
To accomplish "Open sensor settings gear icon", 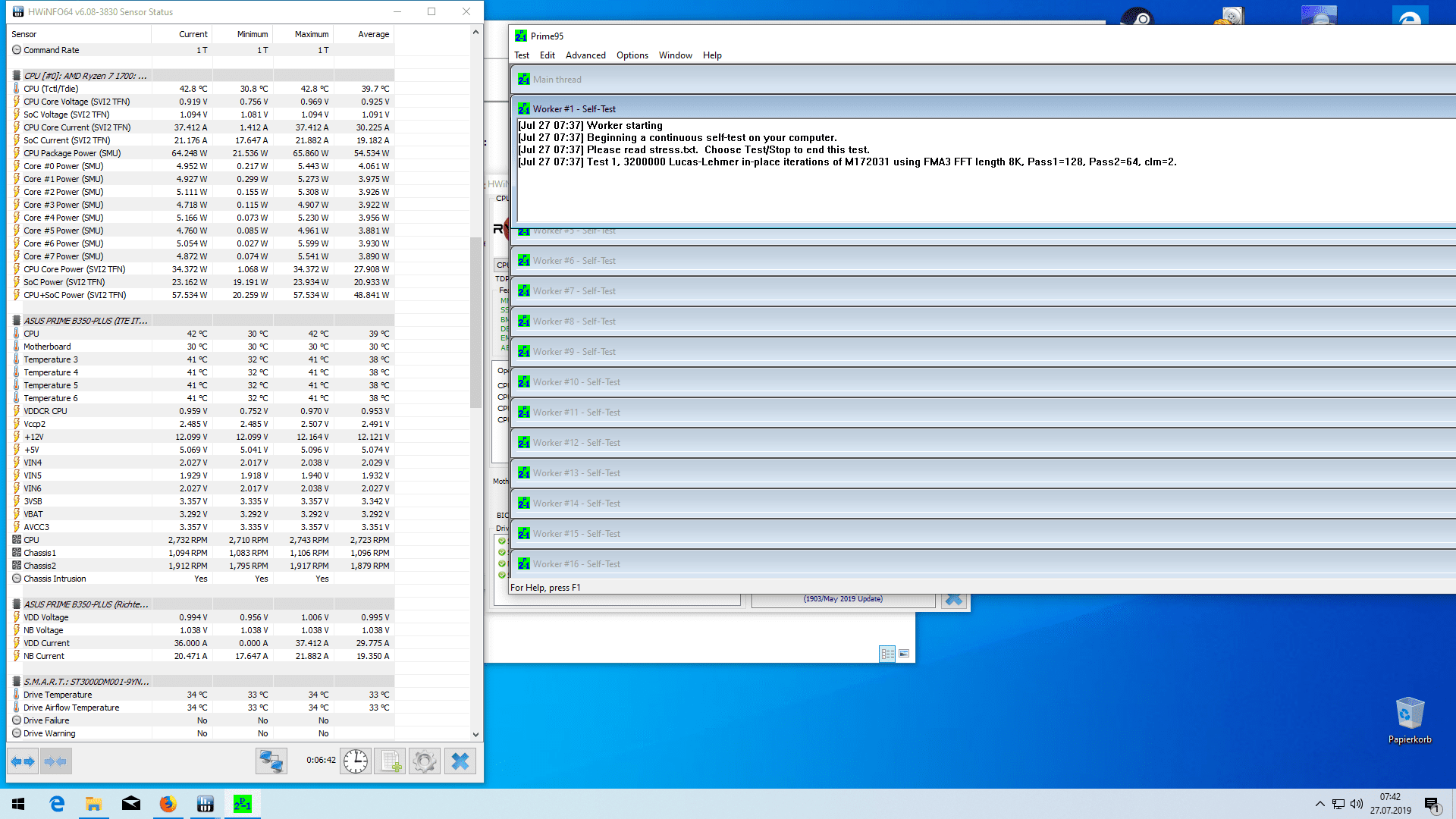I will (x=425, y=761).
